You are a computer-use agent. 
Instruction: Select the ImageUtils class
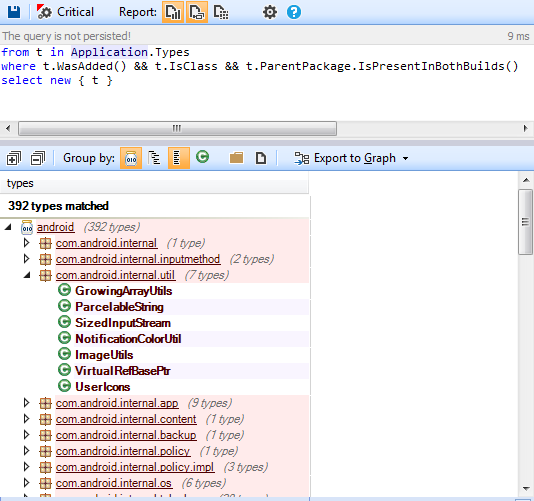[104, 355]
